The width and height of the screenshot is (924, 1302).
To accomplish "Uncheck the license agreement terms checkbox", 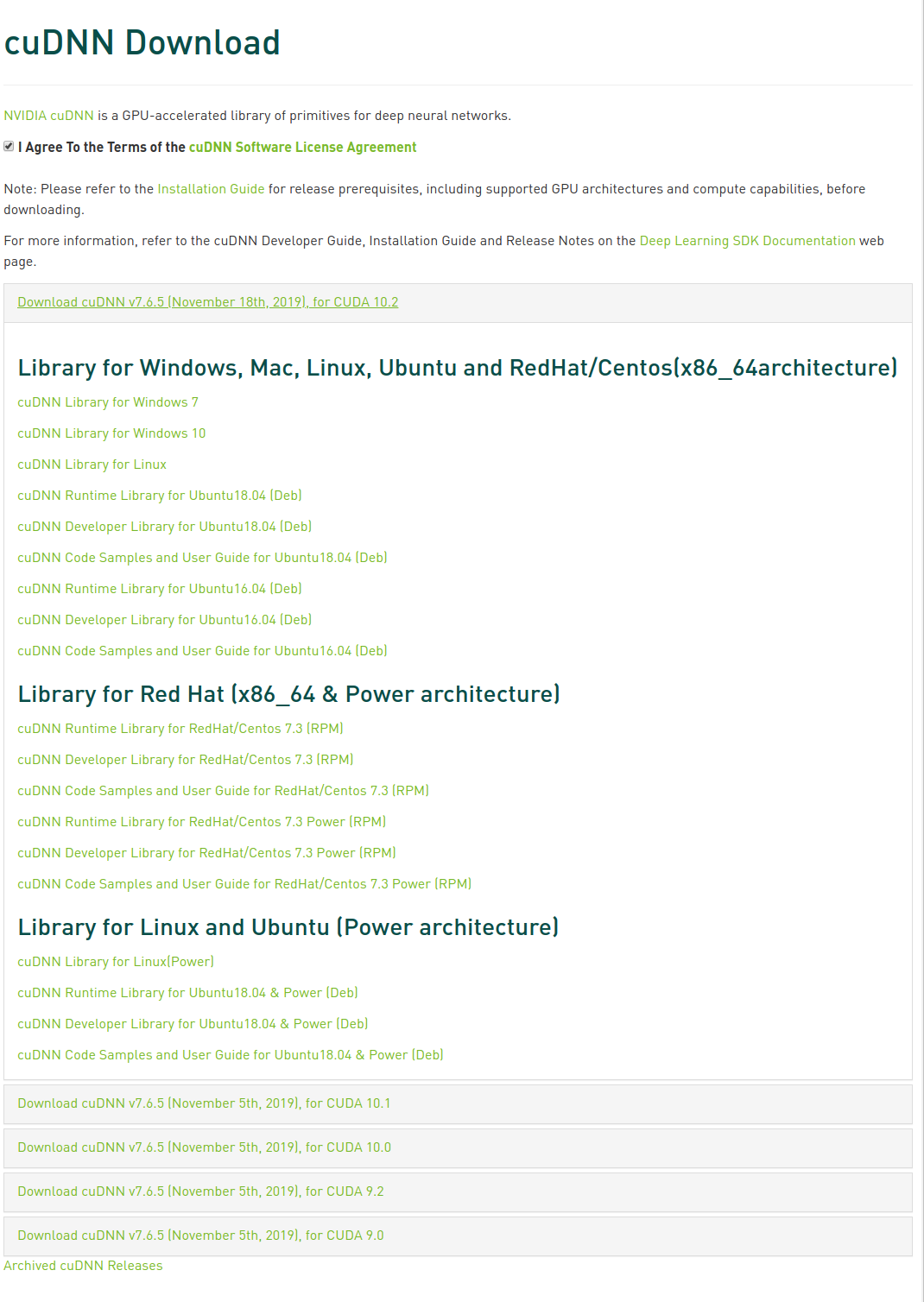I will pos(9,147).
